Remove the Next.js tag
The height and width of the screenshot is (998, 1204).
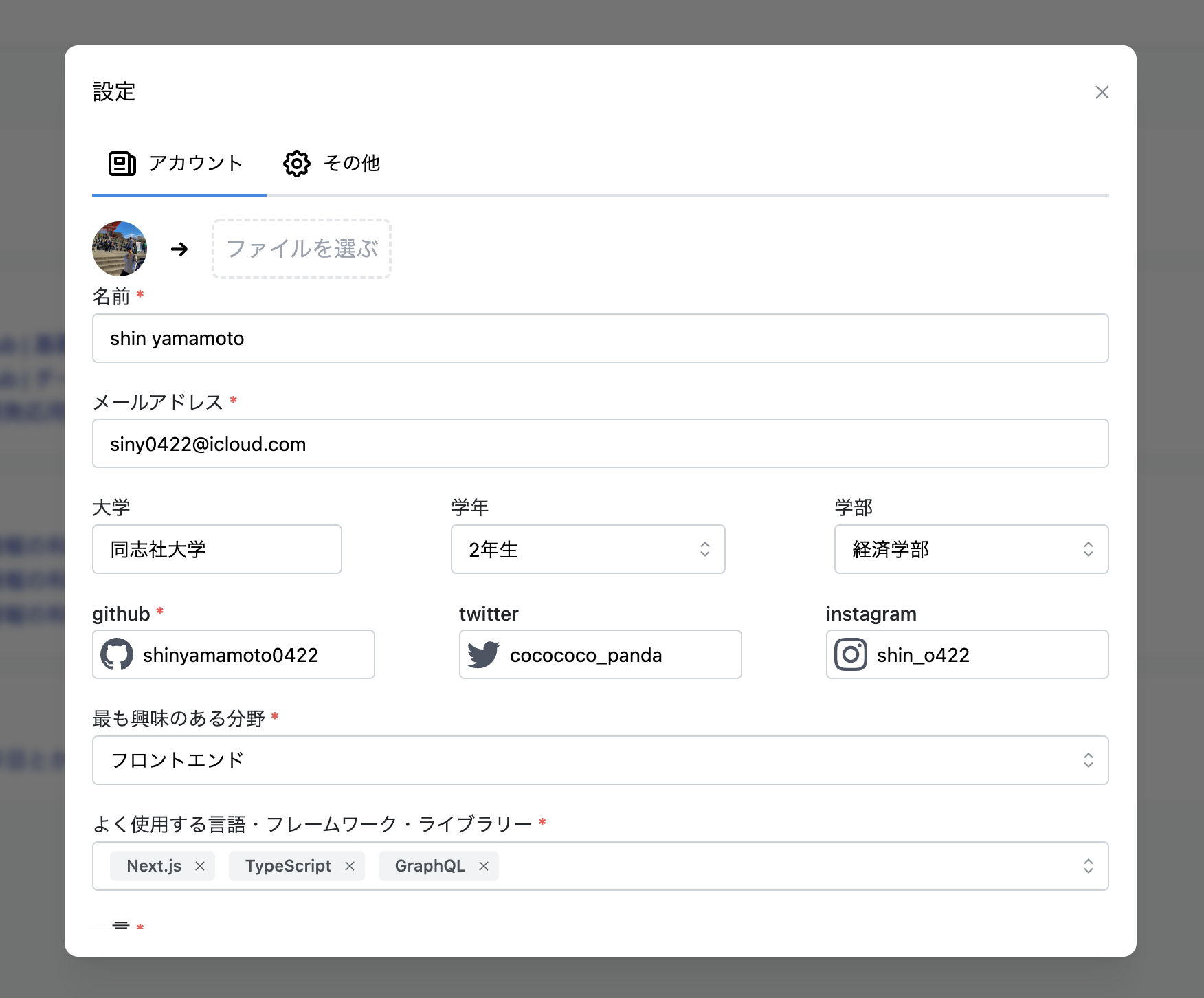click(201, 866)
